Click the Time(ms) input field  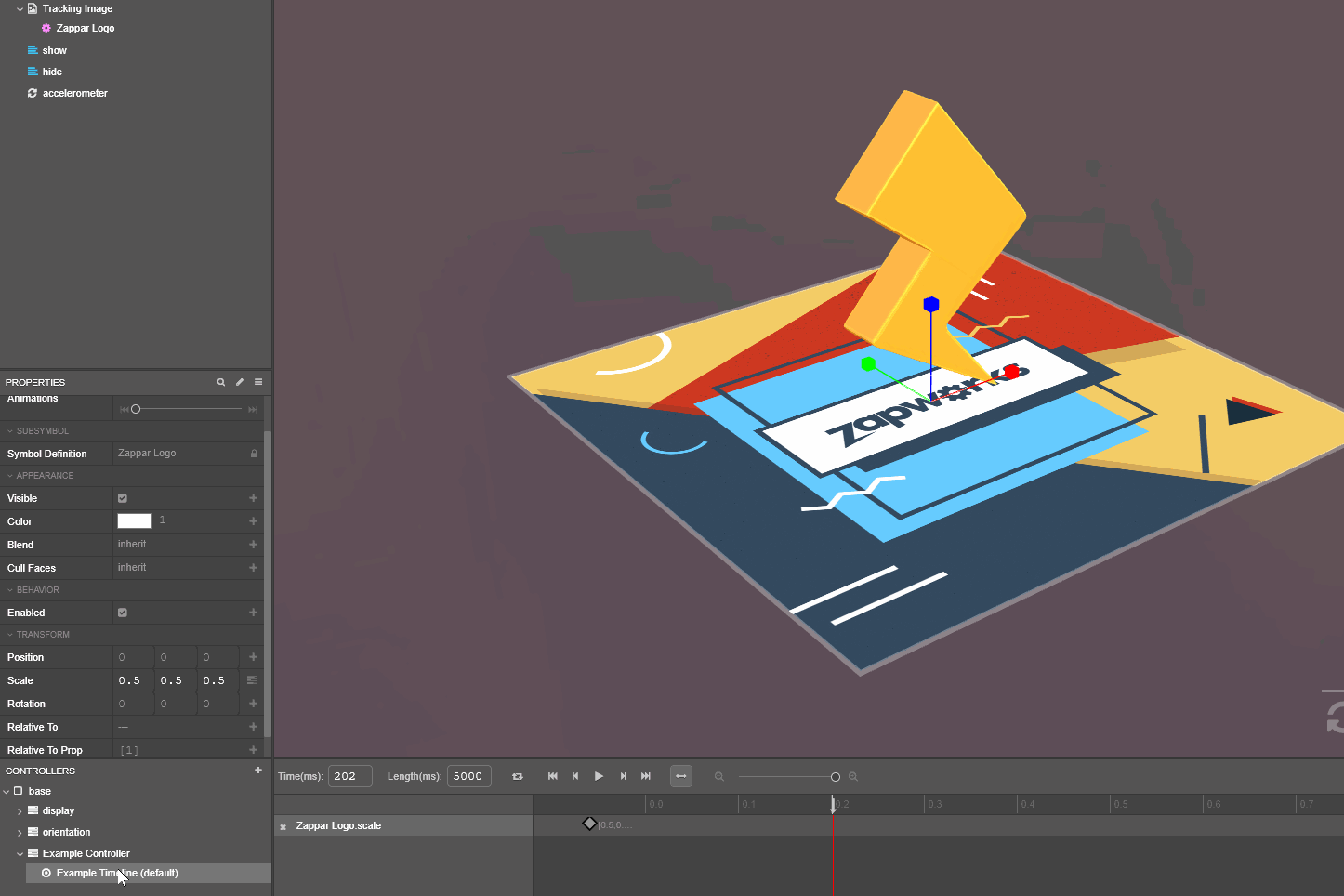point(350,776)
